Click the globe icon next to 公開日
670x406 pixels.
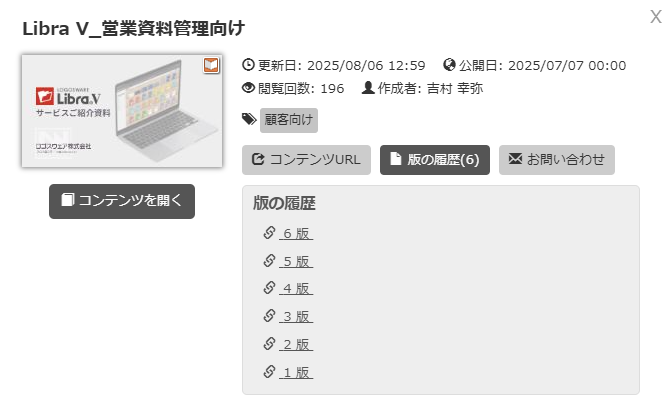point(449,65)
